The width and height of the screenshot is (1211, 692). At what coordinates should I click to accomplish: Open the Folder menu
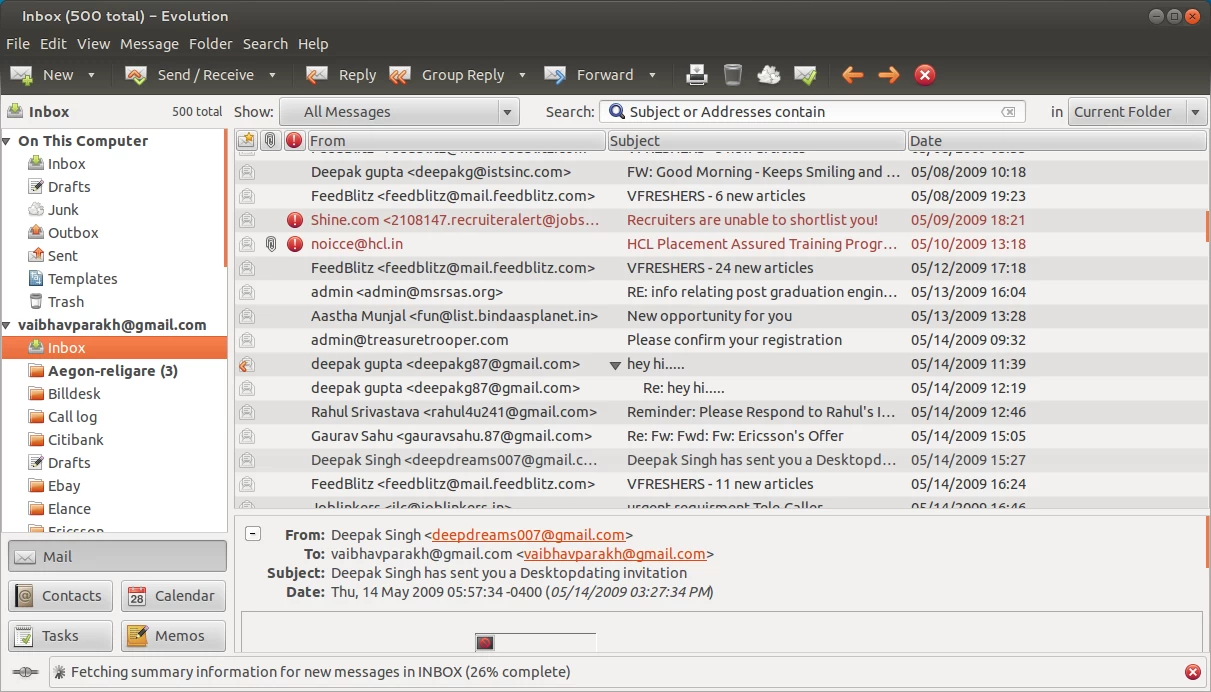pos(210,44)
